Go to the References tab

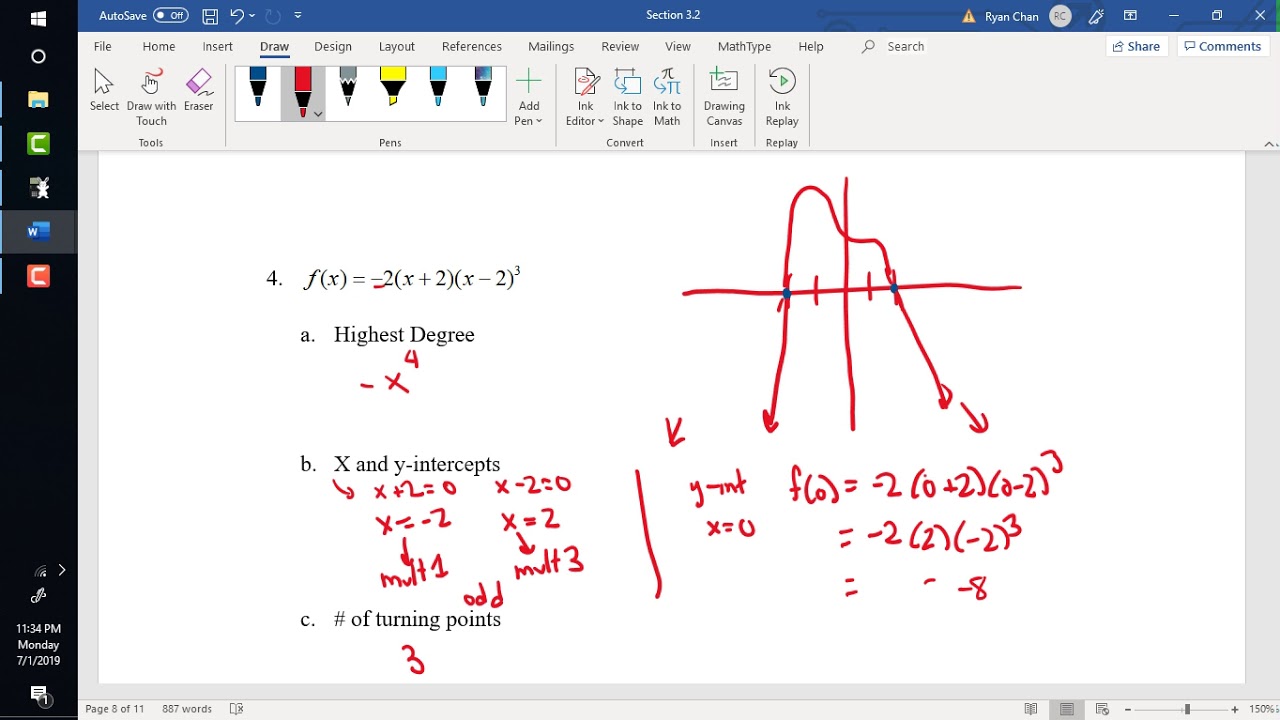tap(472, 46)
